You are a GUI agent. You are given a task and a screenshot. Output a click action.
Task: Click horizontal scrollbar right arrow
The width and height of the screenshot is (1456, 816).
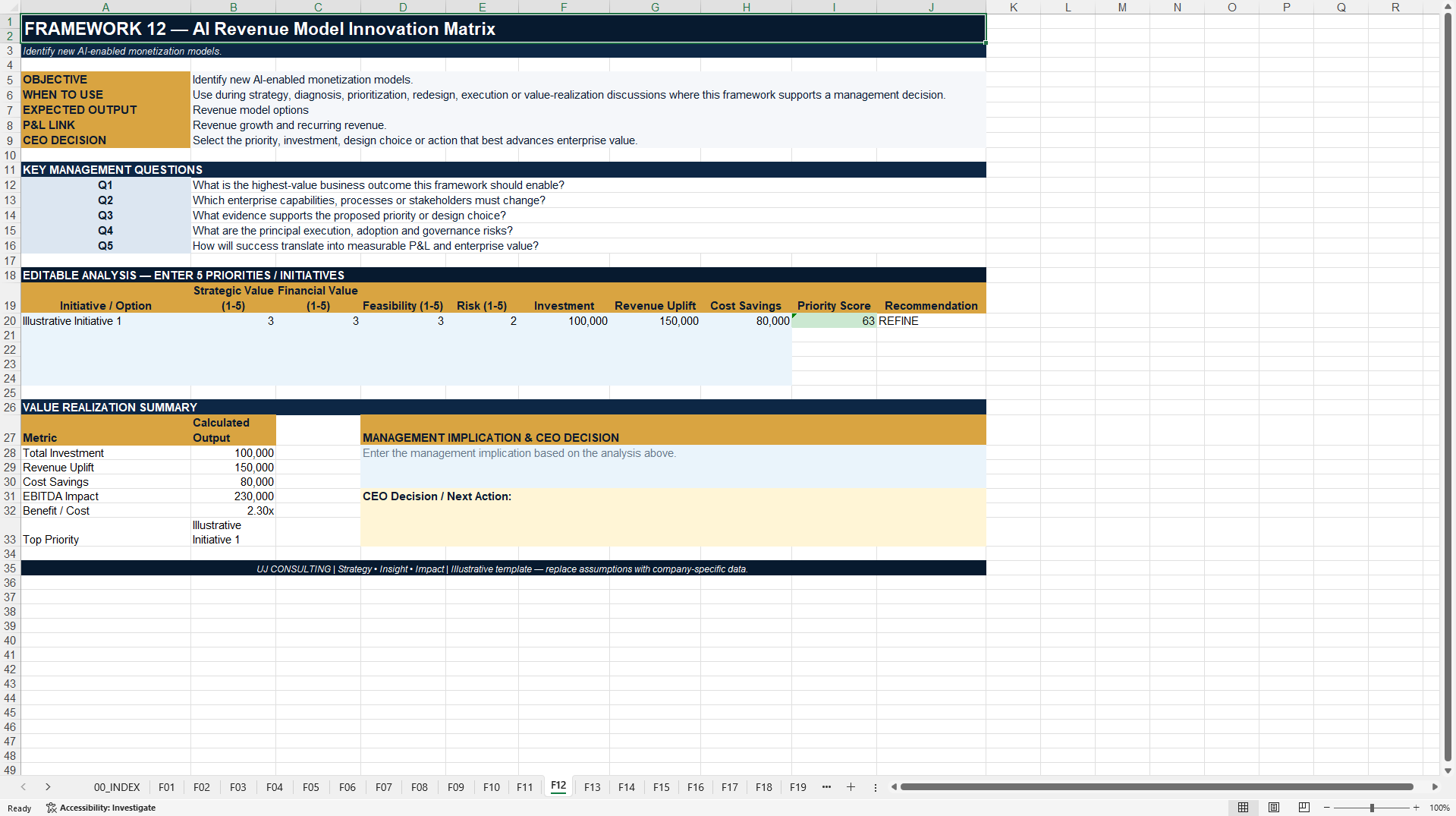(x=1435, y=787)
